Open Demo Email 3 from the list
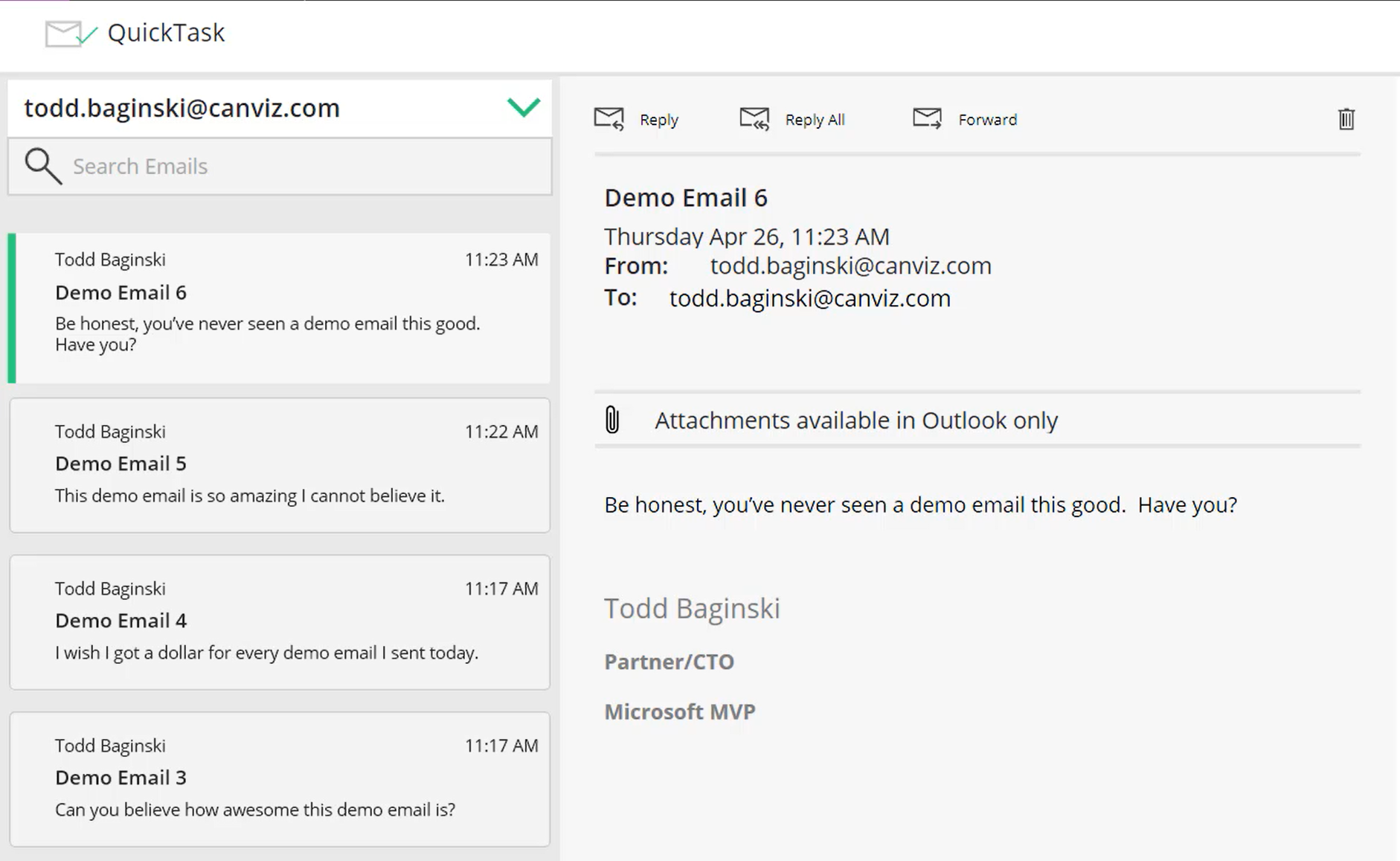The width and height of the screenshot is (1400, 861). (x=280, y=779)
